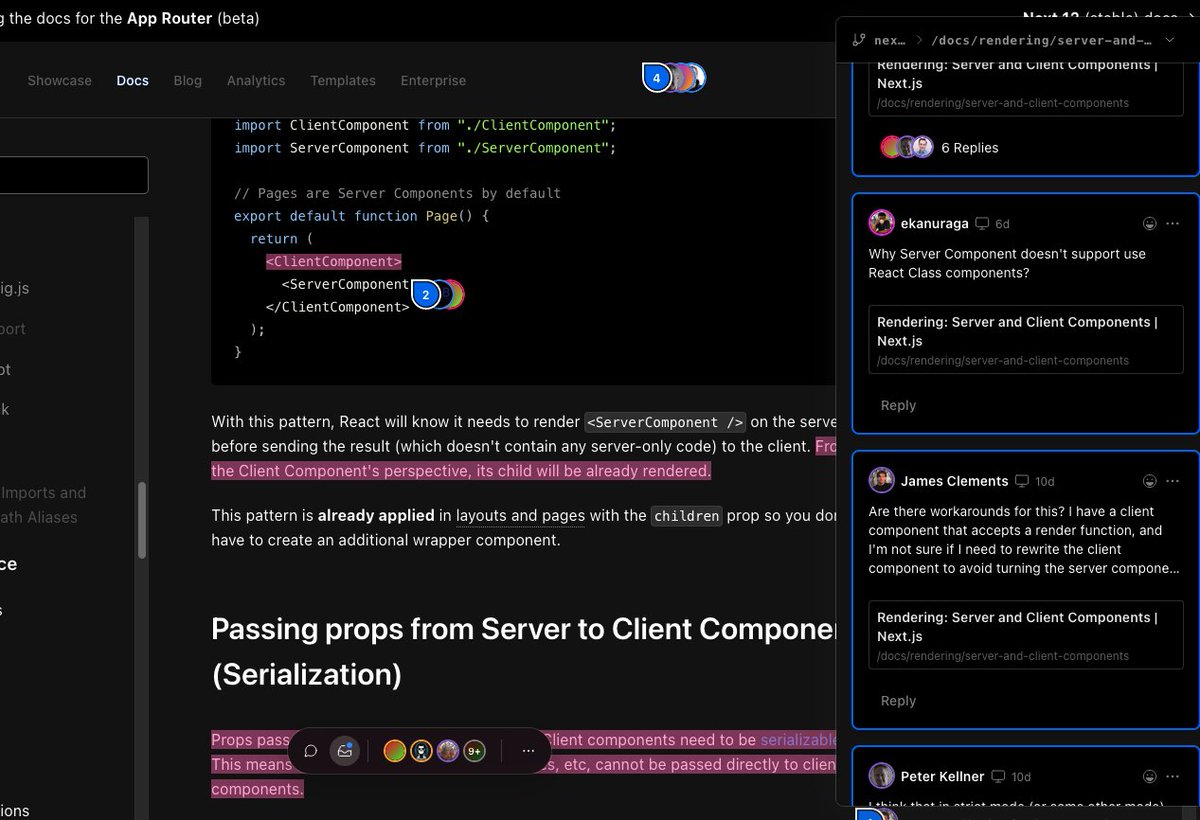
Task: Expand the page path dropdown chevron in comments header
Action: (x=1170, y=40)
